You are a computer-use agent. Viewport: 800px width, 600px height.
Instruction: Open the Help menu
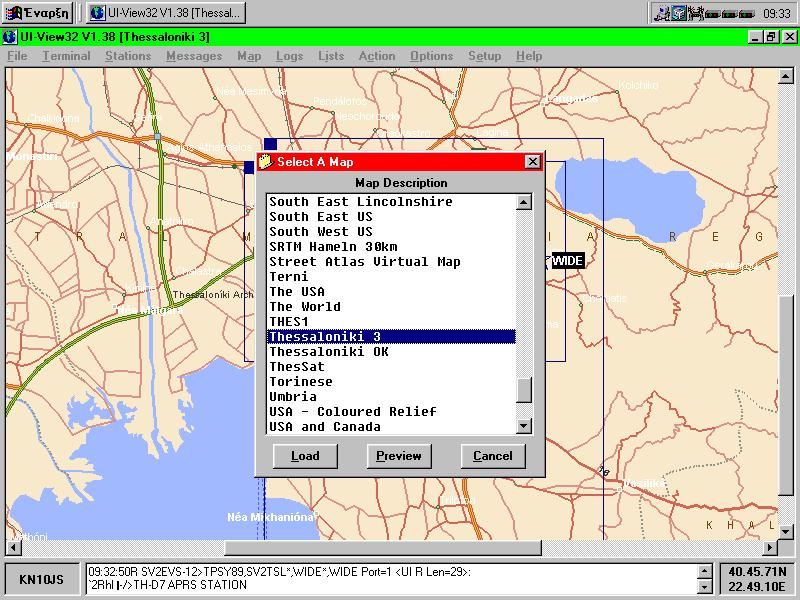529,56
